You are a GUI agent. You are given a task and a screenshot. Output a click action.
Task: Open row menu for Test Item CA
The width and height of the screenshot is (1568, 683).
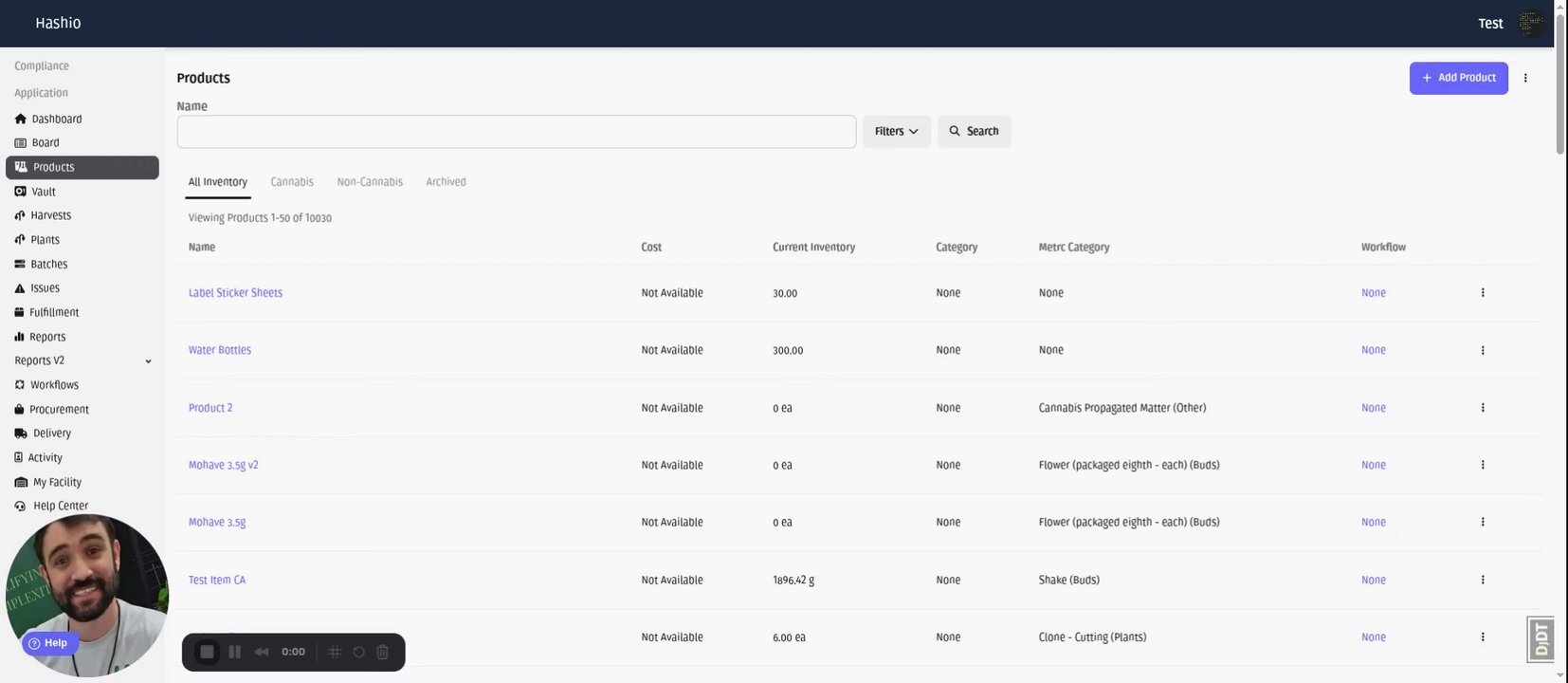click(x=1483, y=580)
